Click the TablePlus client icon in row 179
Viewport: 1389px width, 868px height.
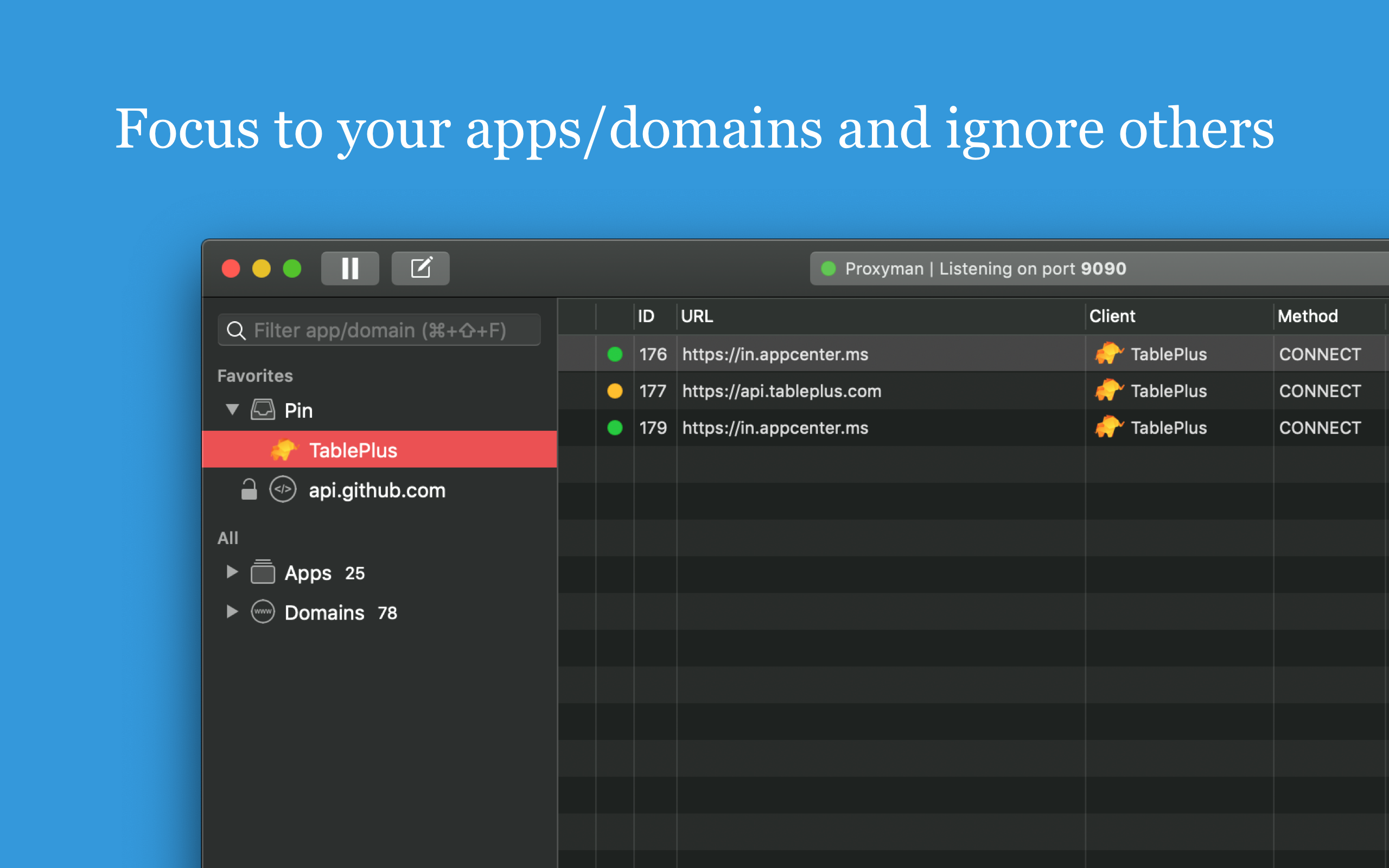point(1109,426)
